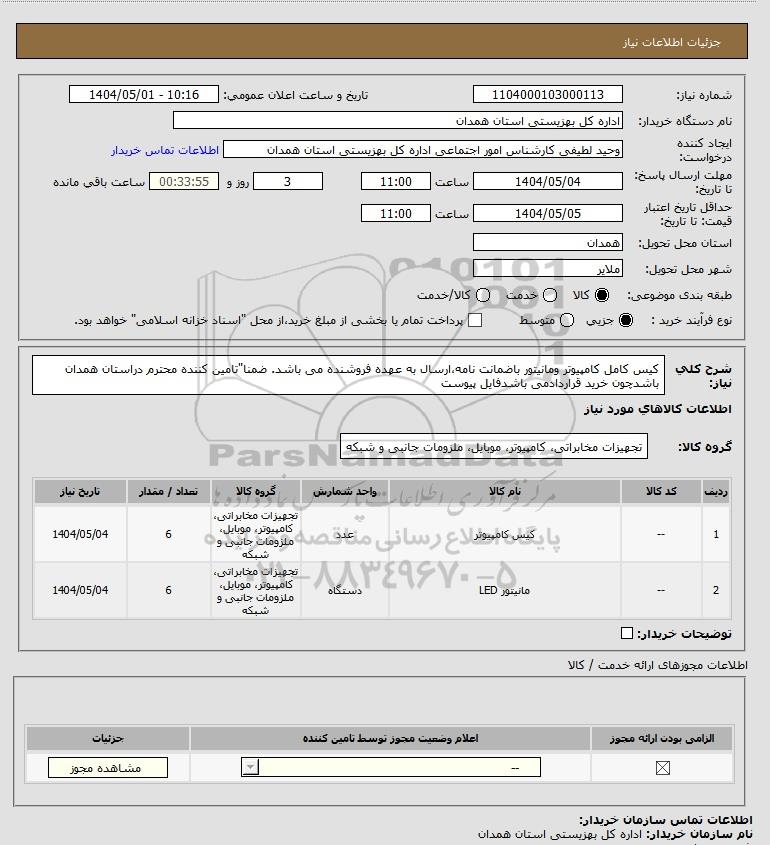
Task: Open the permit status dropdown arrow
Action: tap(251, 767)
